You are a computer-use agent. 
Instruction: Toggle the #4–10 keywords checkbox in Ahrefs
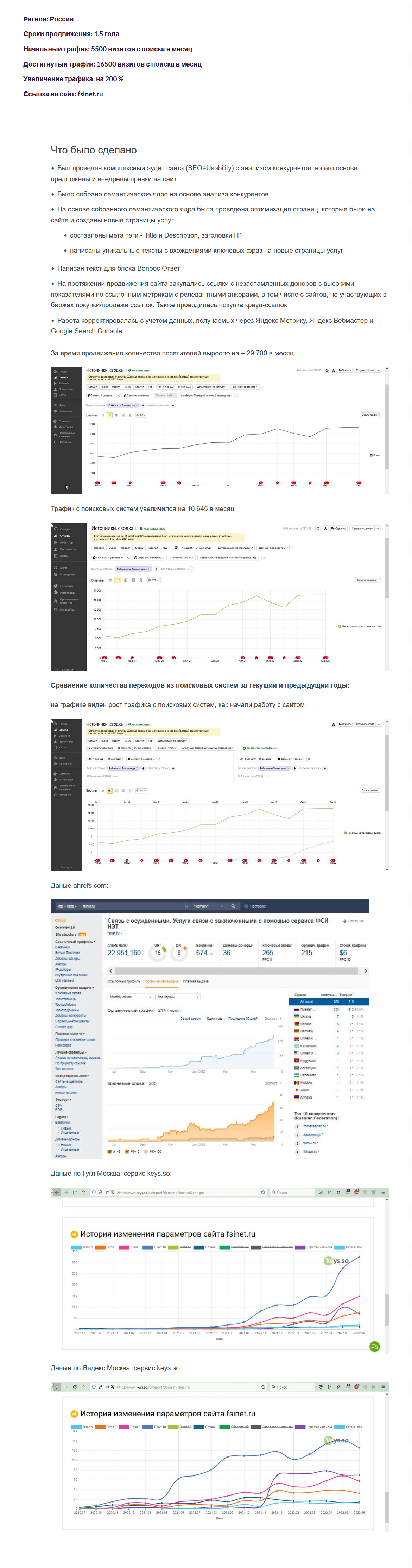coord(127,1152)
